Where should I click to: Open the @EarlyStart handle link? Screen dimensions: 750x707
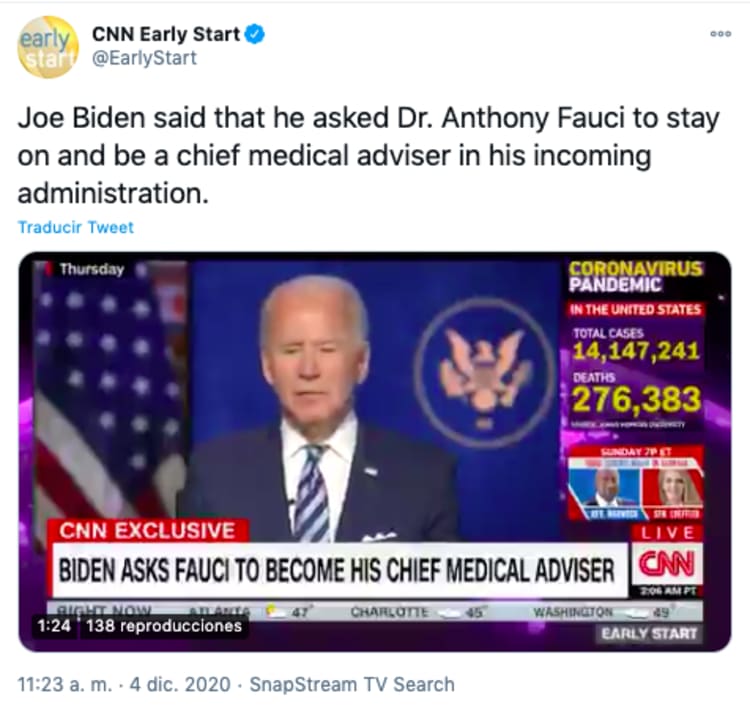pyautogui.click(x=144, y=58)
